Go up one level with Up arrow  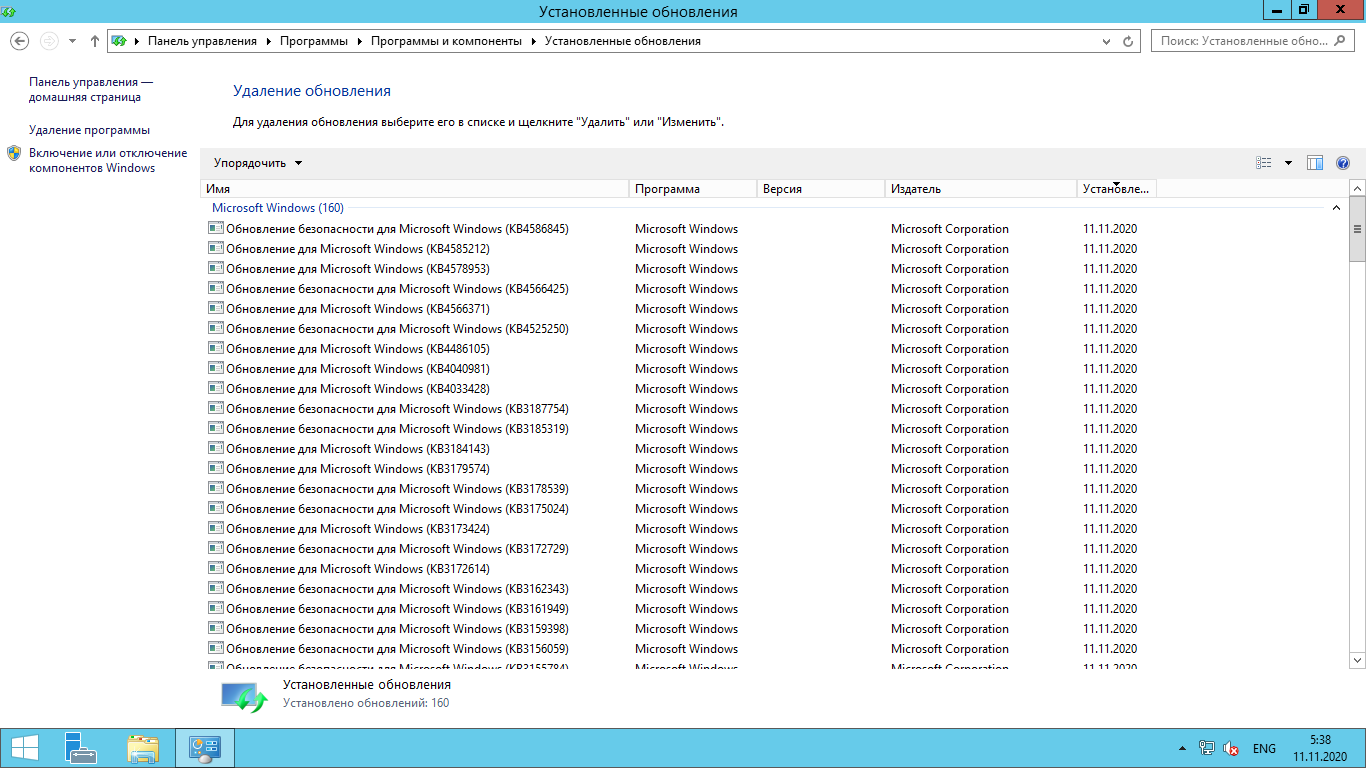coord(95,41)
